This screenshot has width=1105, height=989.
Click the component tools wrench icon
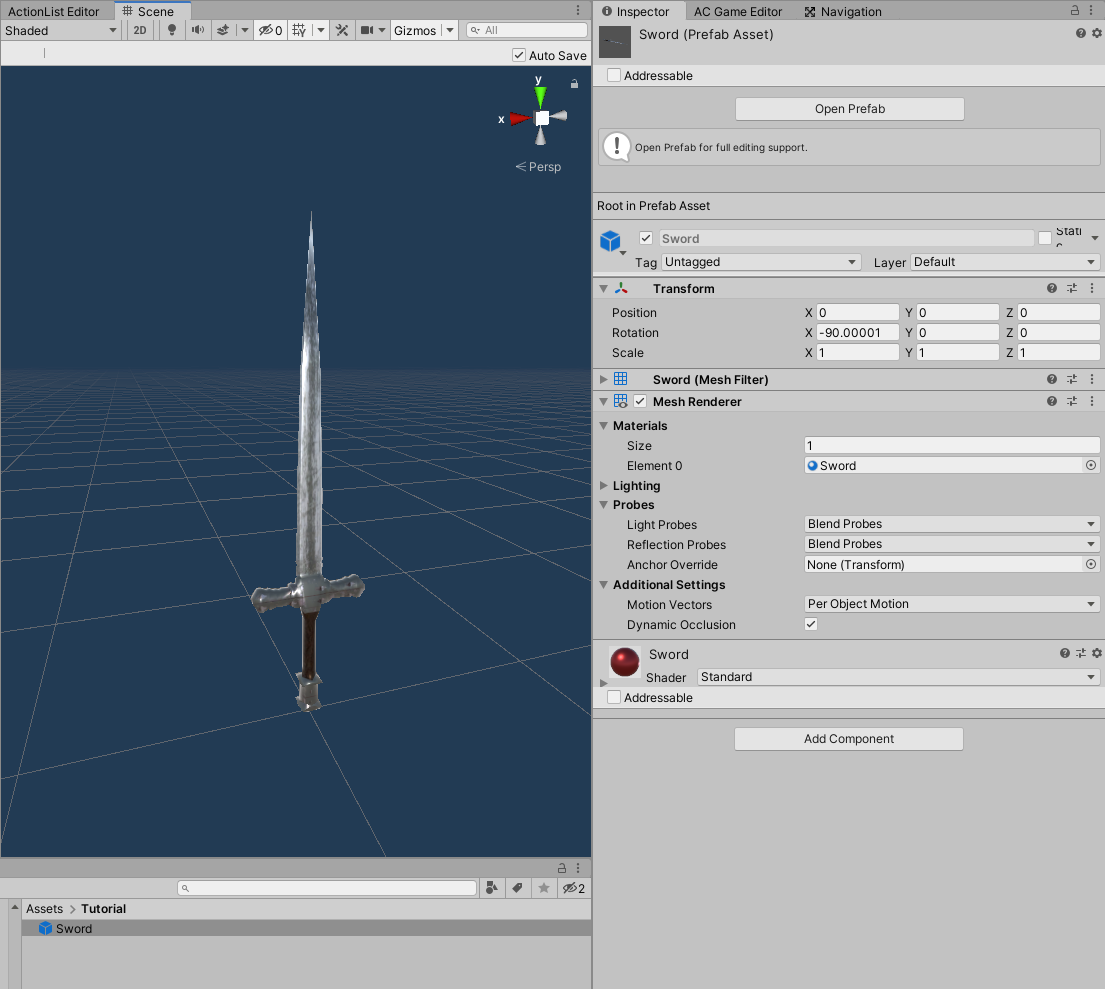coord(342,30)
